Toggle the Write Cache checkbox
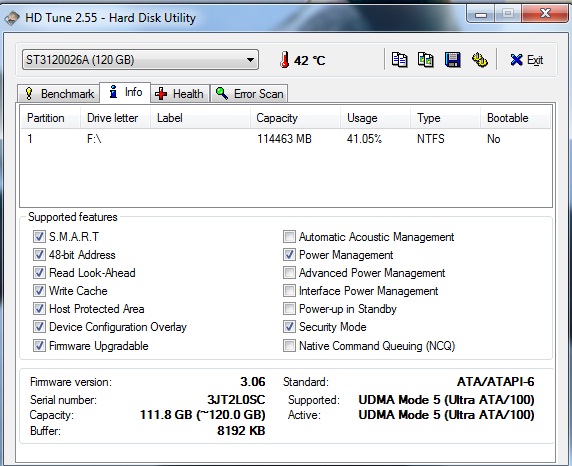Image resolution: width=572 pixels, height=466 pixels. pyautogui.click(x=39, y=290)
